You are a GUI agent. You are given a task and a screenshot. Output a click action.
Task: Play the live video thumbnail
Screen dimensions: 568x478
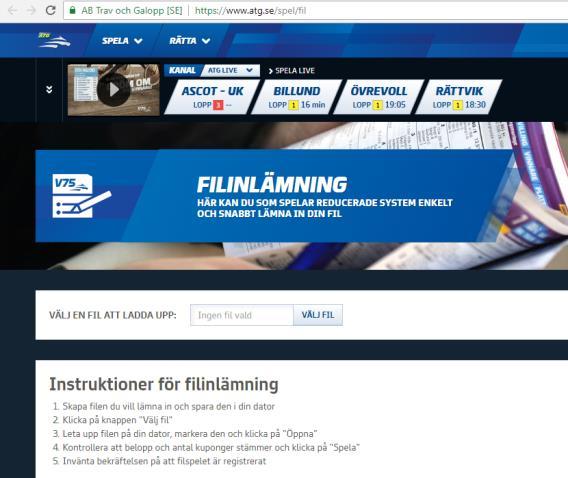[113, 90]
